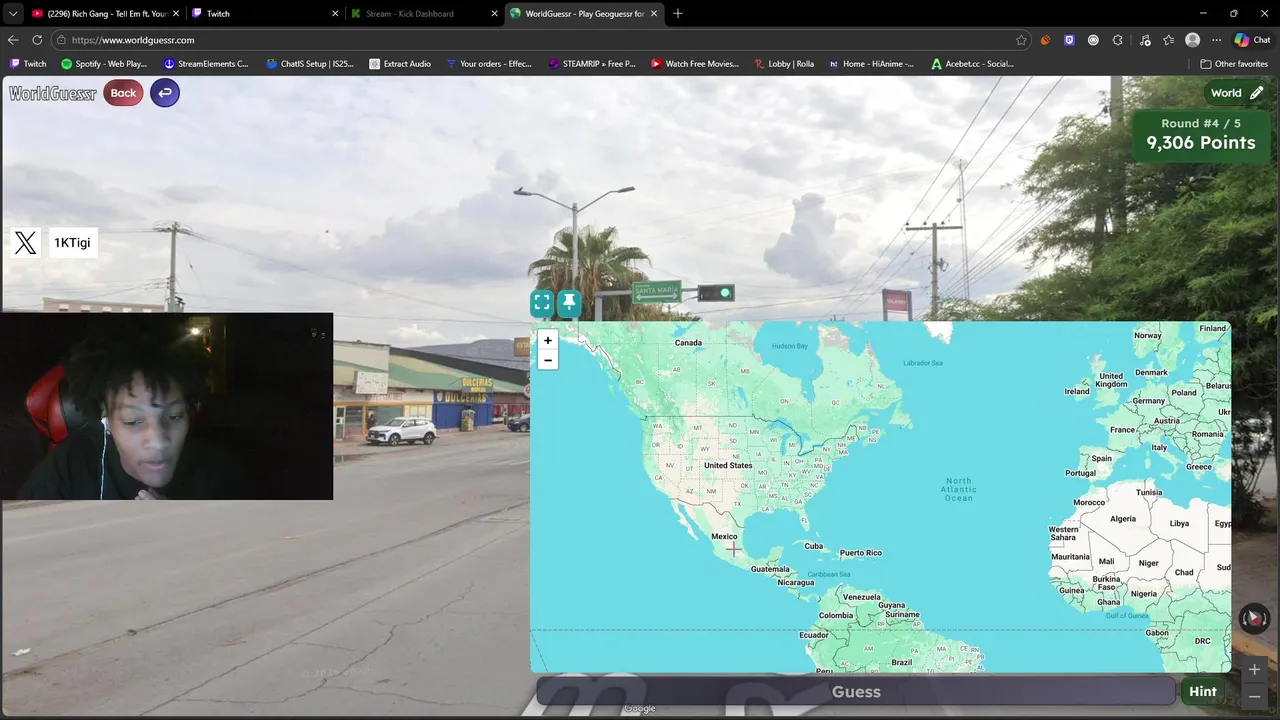1280x720 pixels.
Task: Click the 1KTigi handle label
Action: click(x=72, y=243)
